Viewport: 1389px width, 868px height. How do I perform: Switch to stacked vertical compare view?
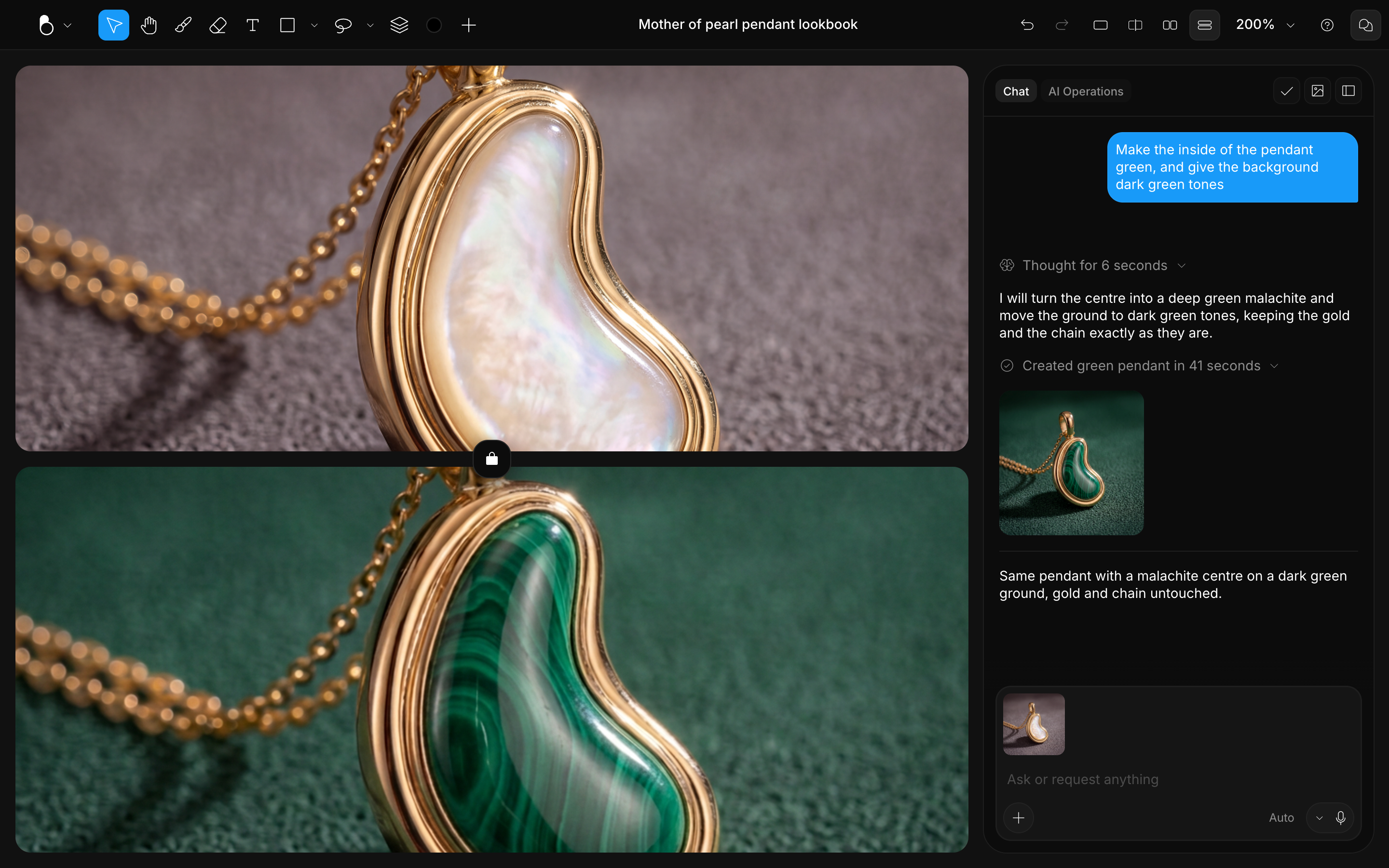click(x=1205, y=25)
